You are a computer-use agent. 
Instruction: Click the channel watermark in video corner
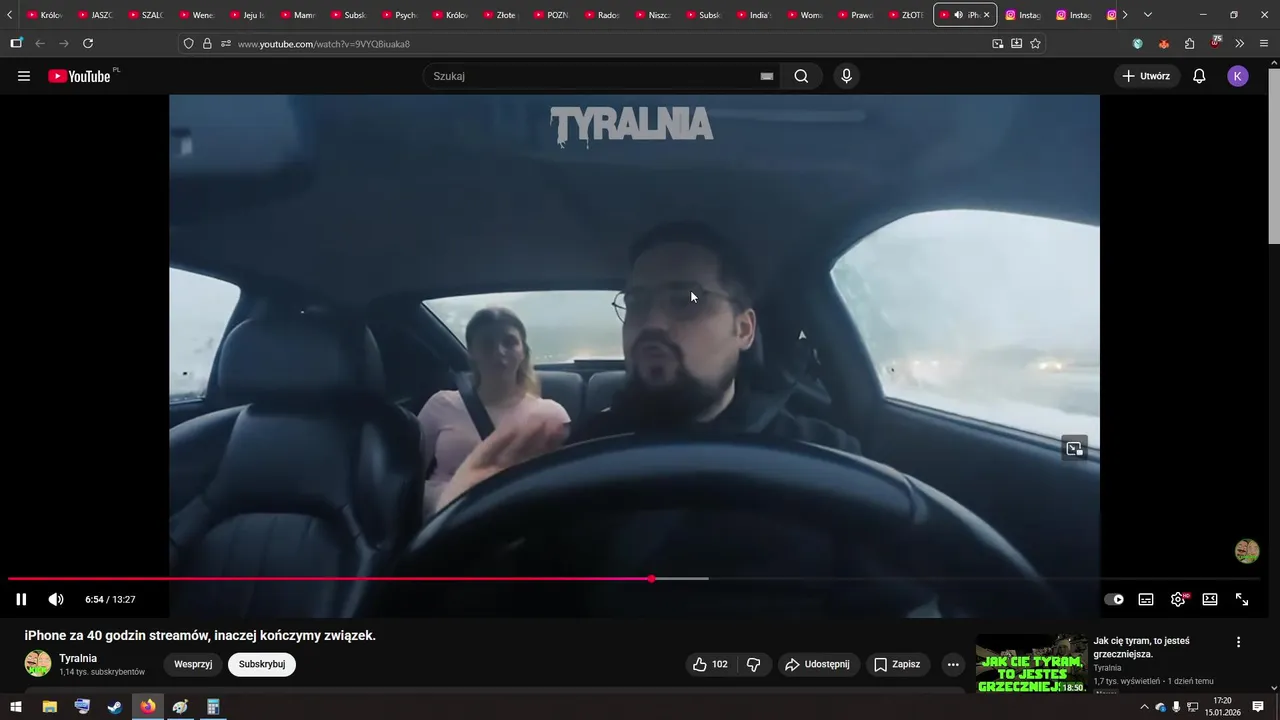click(x=1247, y=551)
